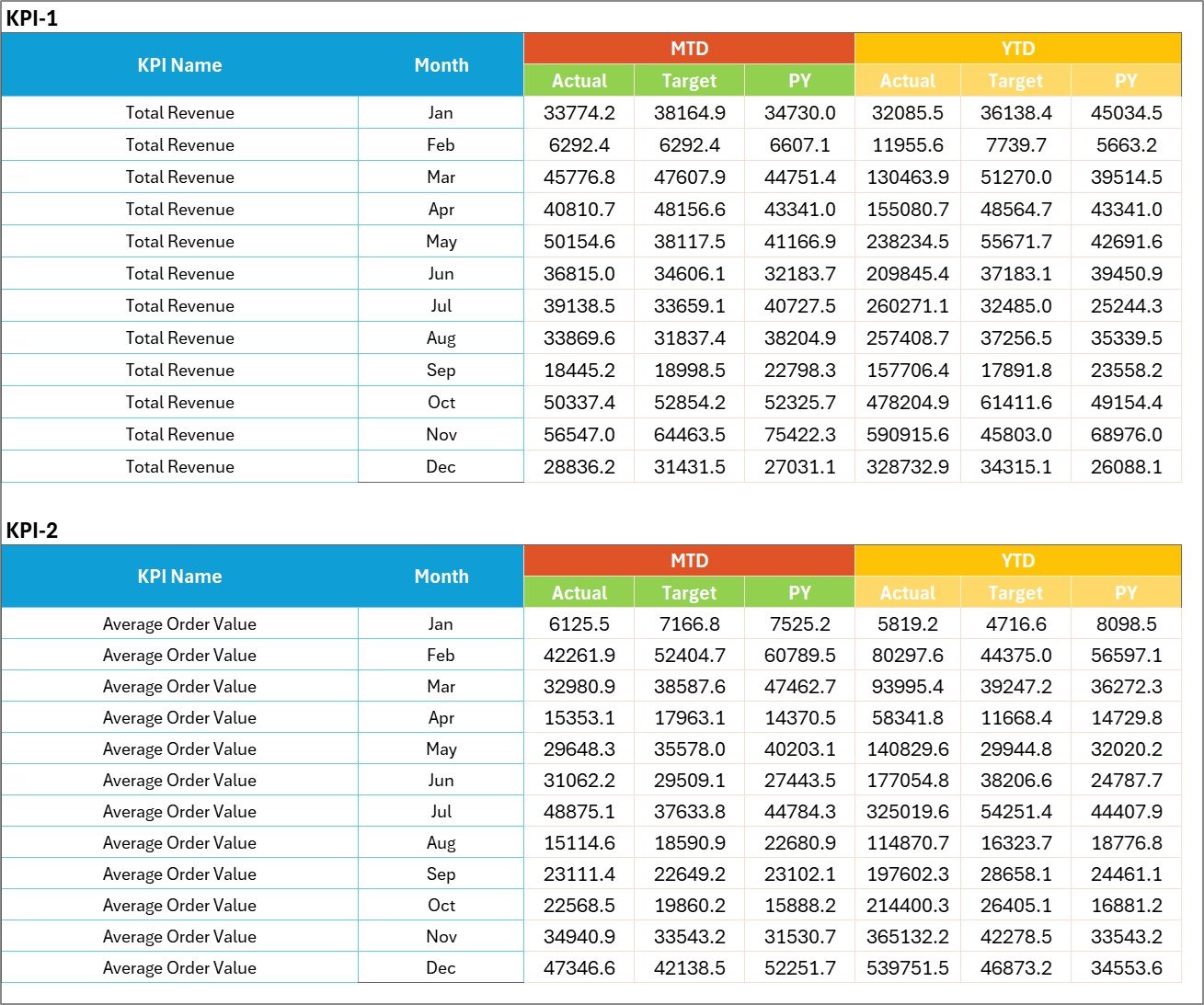Click the PY column header under YTD
The image size is (1204, 1005).
tap(1126, 81)
